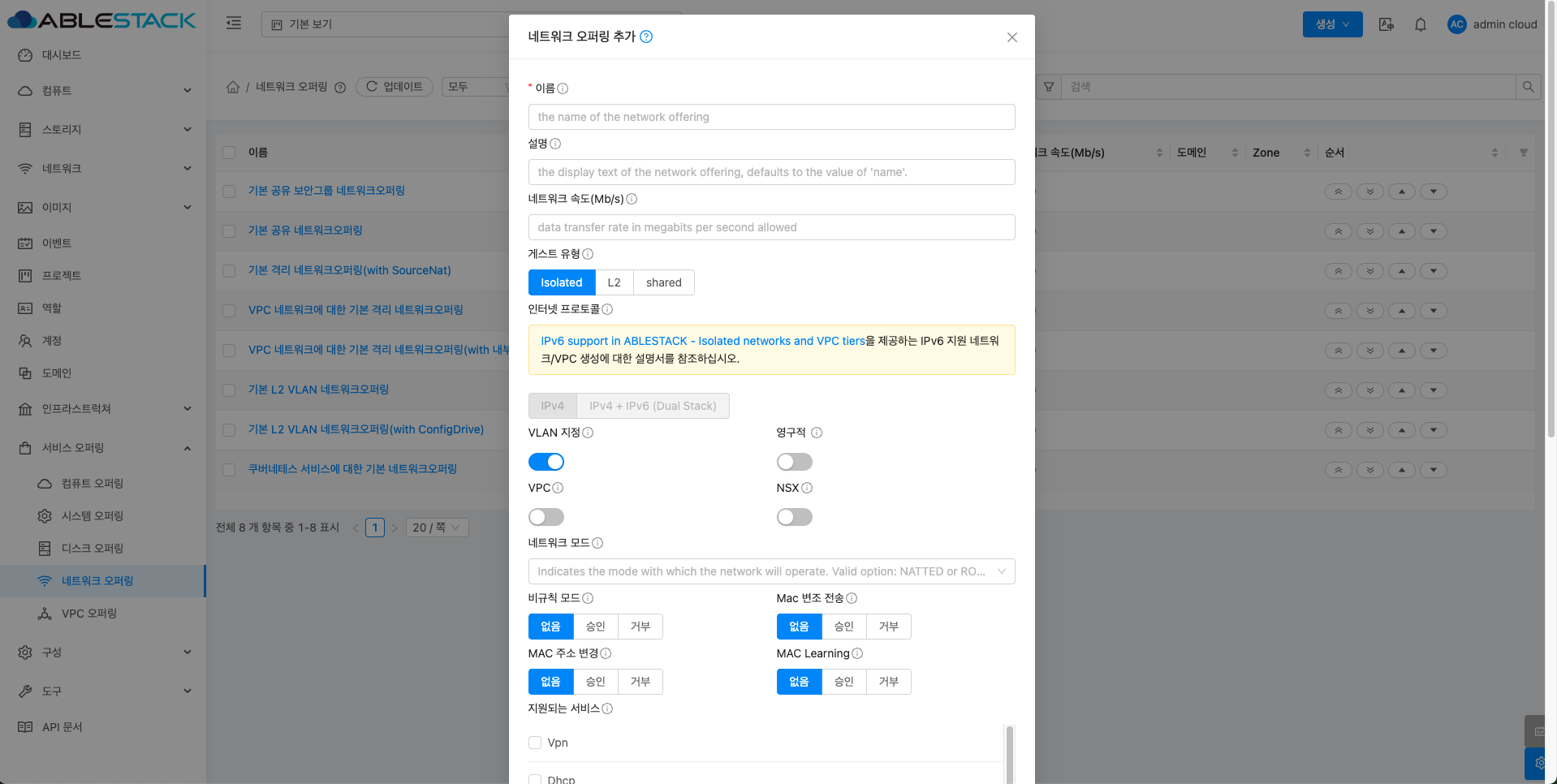Click info icon beside 네트워크 모드 label
Image resolution: width=1557 pixels, height=784 pixels.
point(597,544)
